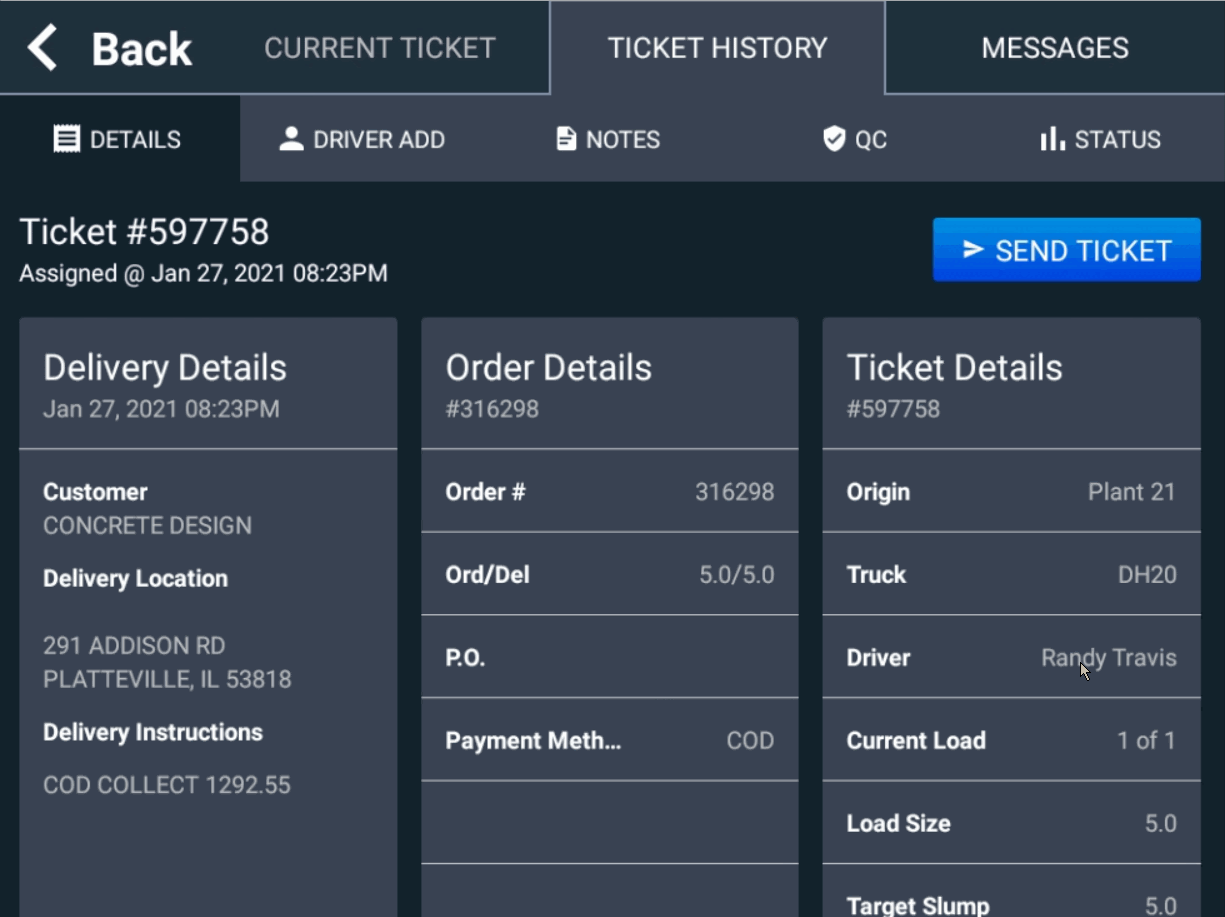Select the Origin Plant 21 row
This screenshot has height=917, width=1225.
click(1011, 491)
